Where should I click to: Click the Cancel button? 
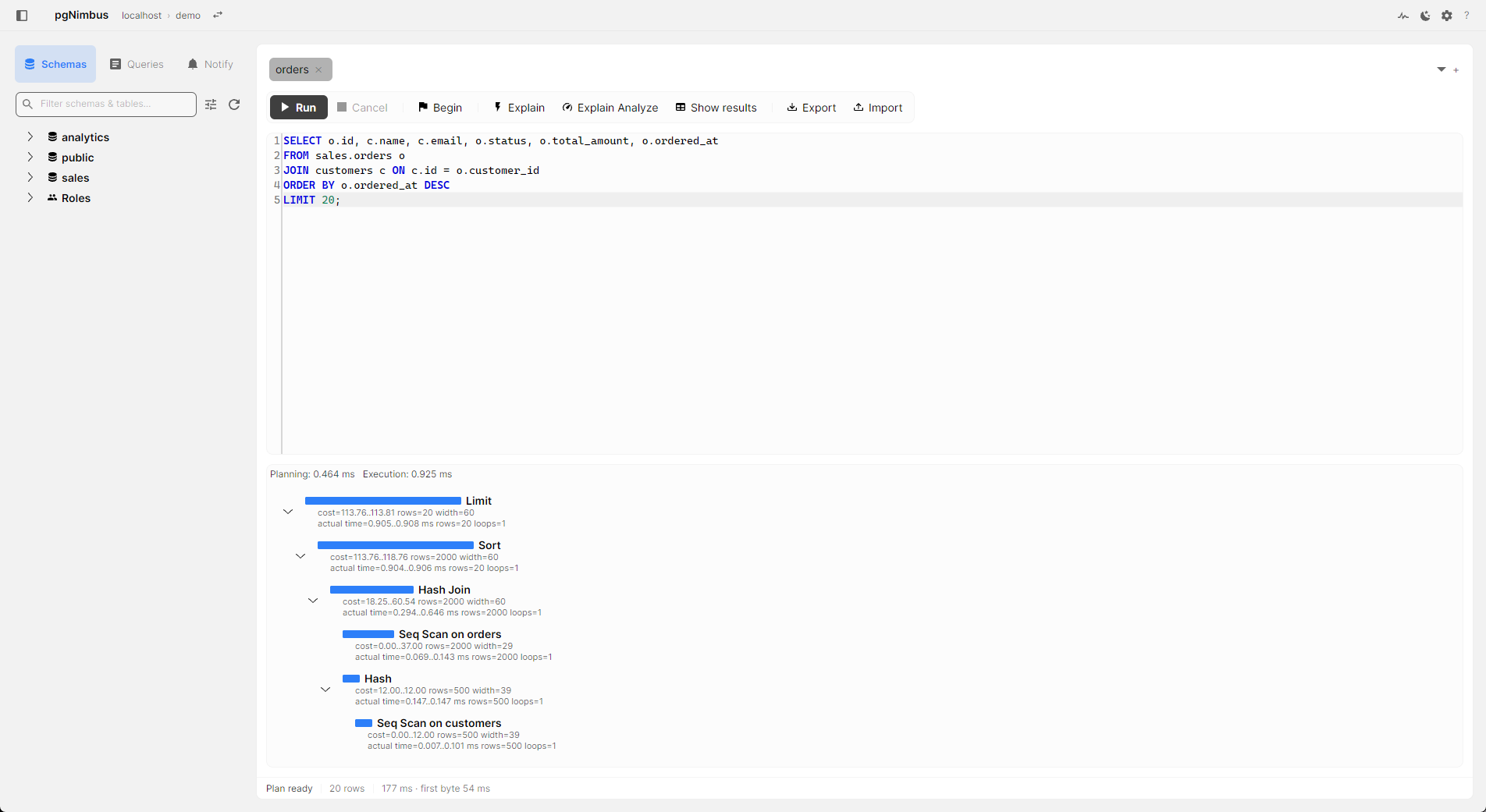362,108
